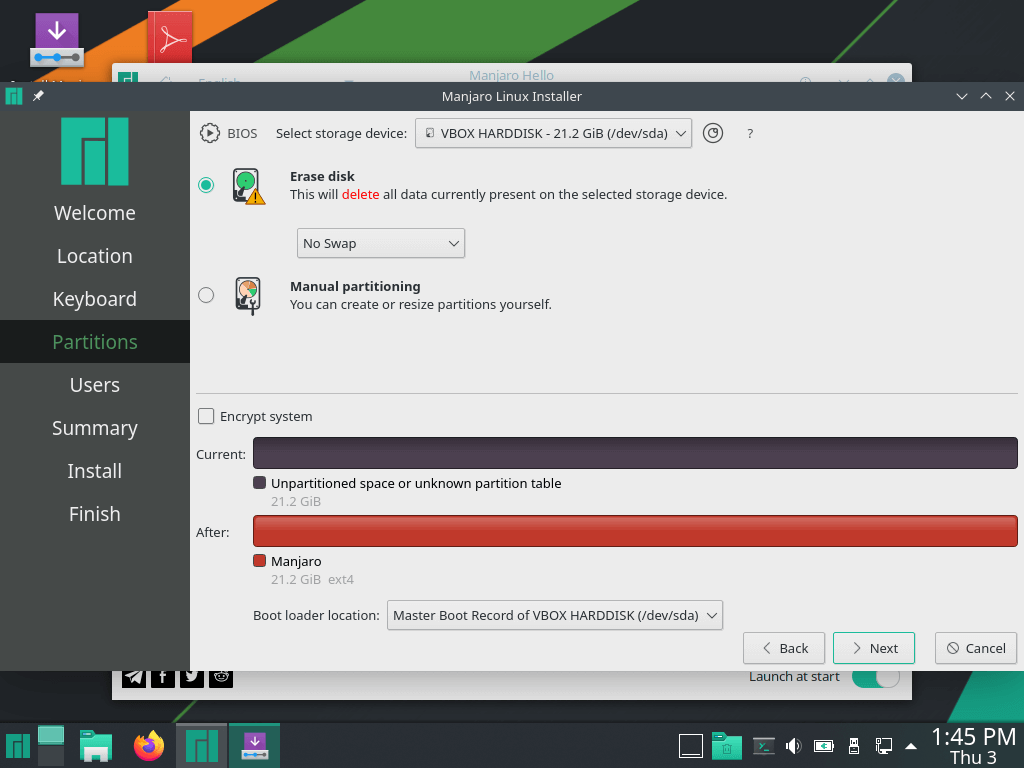Open the file manager in taskbar
The width and height of the screenshot is (1024, 768).
pyautogui.click(x=96, y=745)
